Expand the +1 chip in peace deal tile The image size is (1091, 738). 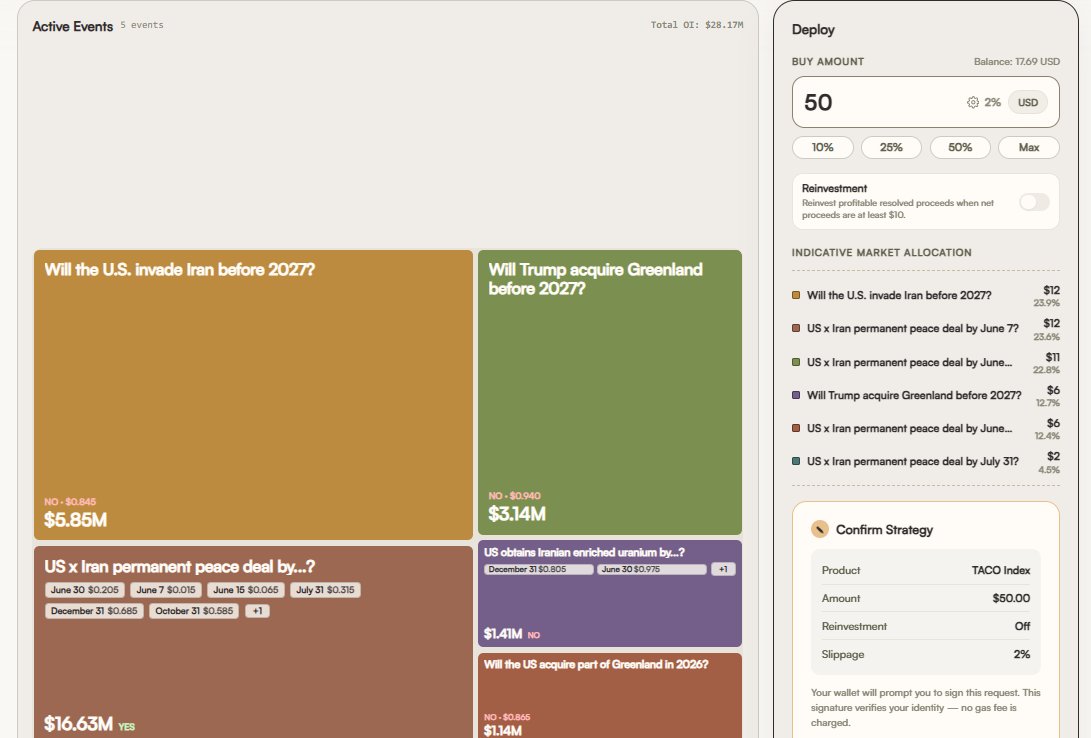pos(257,611)
